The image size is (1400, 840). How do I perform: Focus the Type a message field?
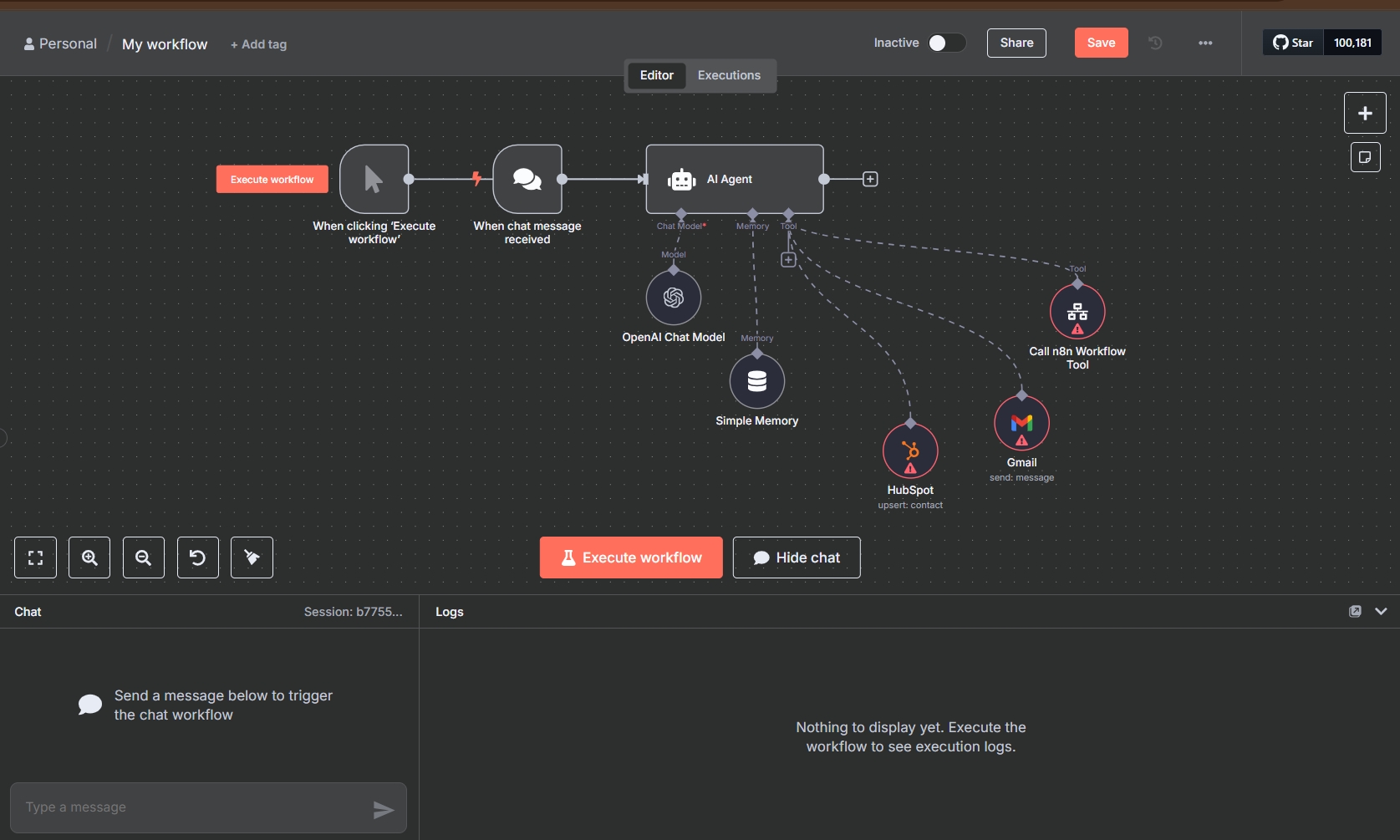click(x=192, y=807)
